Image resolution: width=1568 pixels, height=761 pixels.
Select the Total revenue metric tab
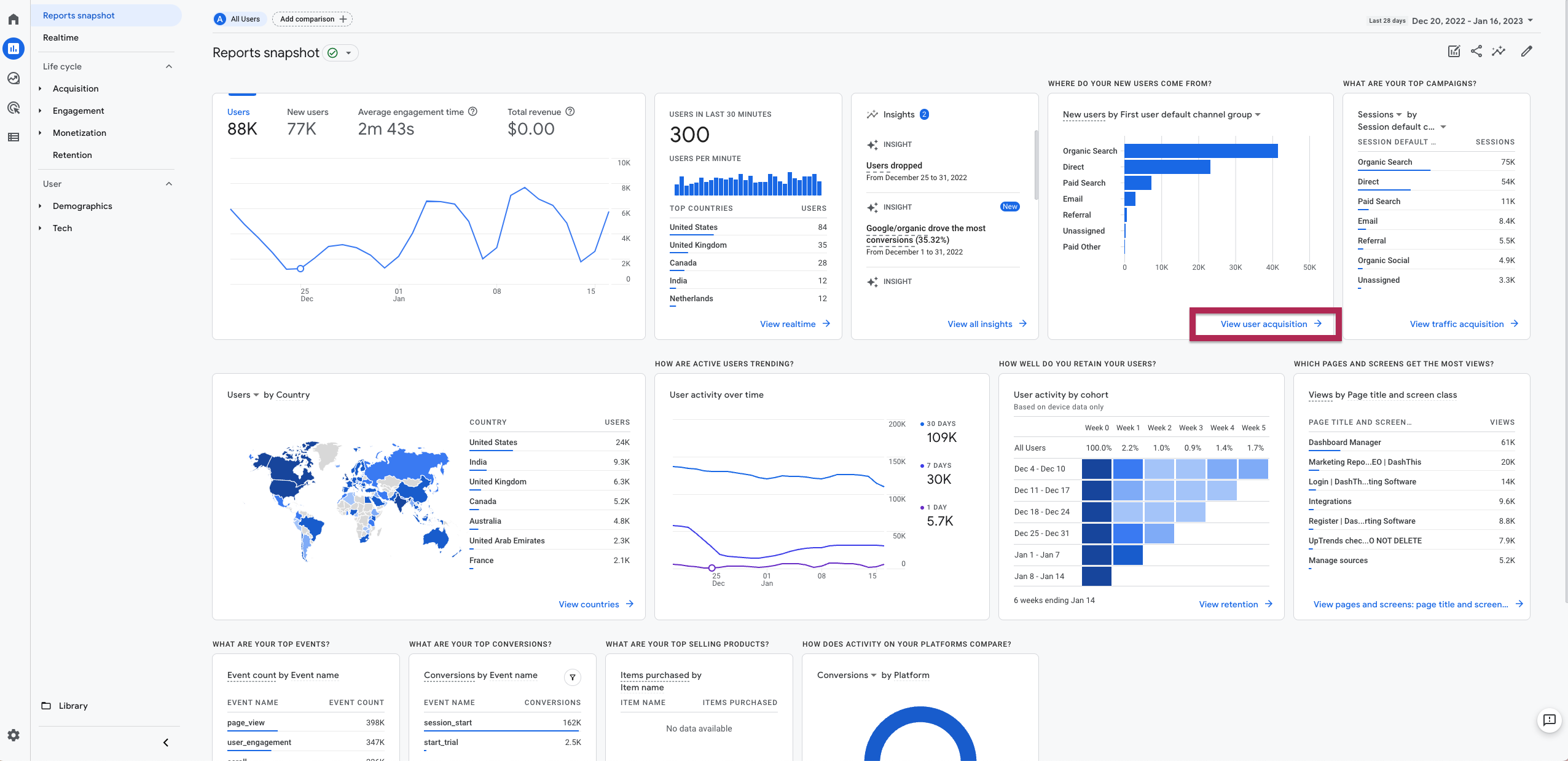click(x=541, y=122)
